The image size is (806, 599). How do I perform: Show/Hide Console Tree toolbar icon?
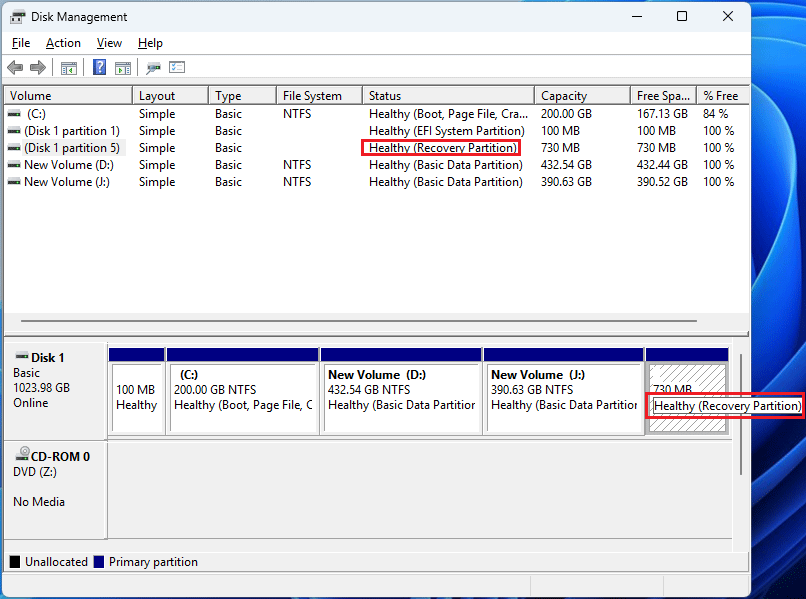(x=68, y=67)
